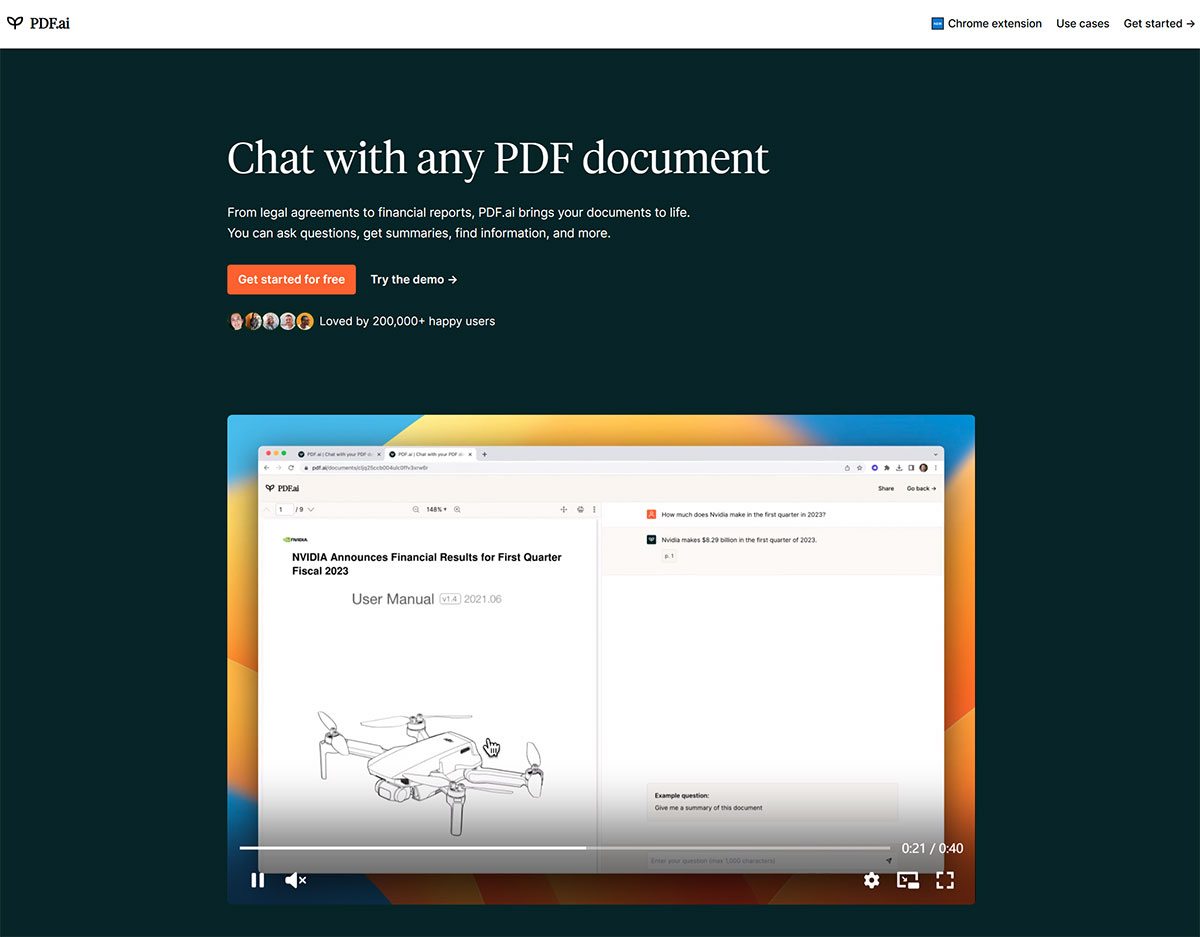Click the PDF.ai logo in the top navigation
This screenshot has width=1200, height=937.
[x=38, y=23]
